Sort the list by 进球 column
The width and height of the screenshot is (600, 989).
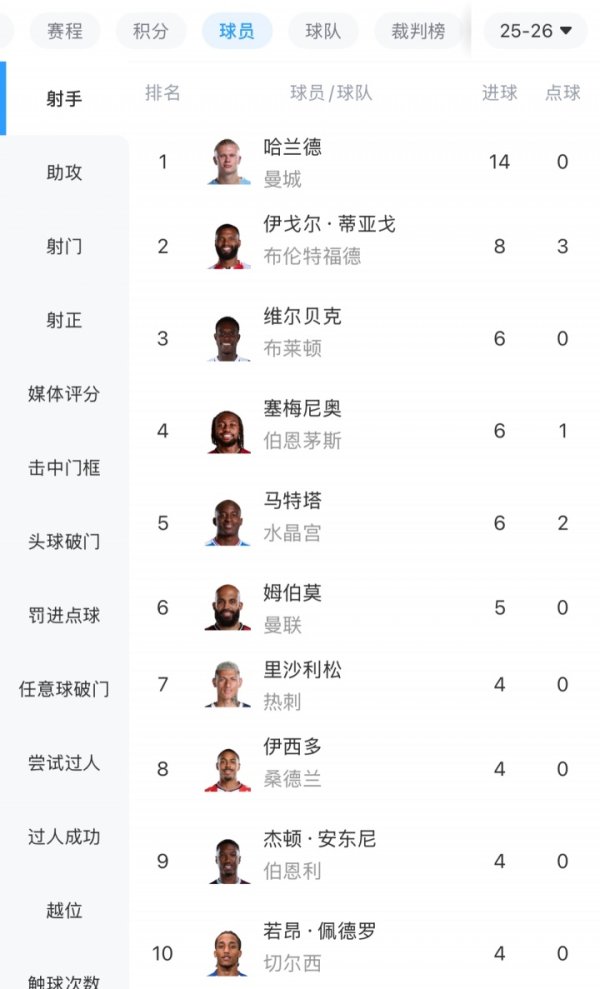pyautogui.click(x=498, y=93)
